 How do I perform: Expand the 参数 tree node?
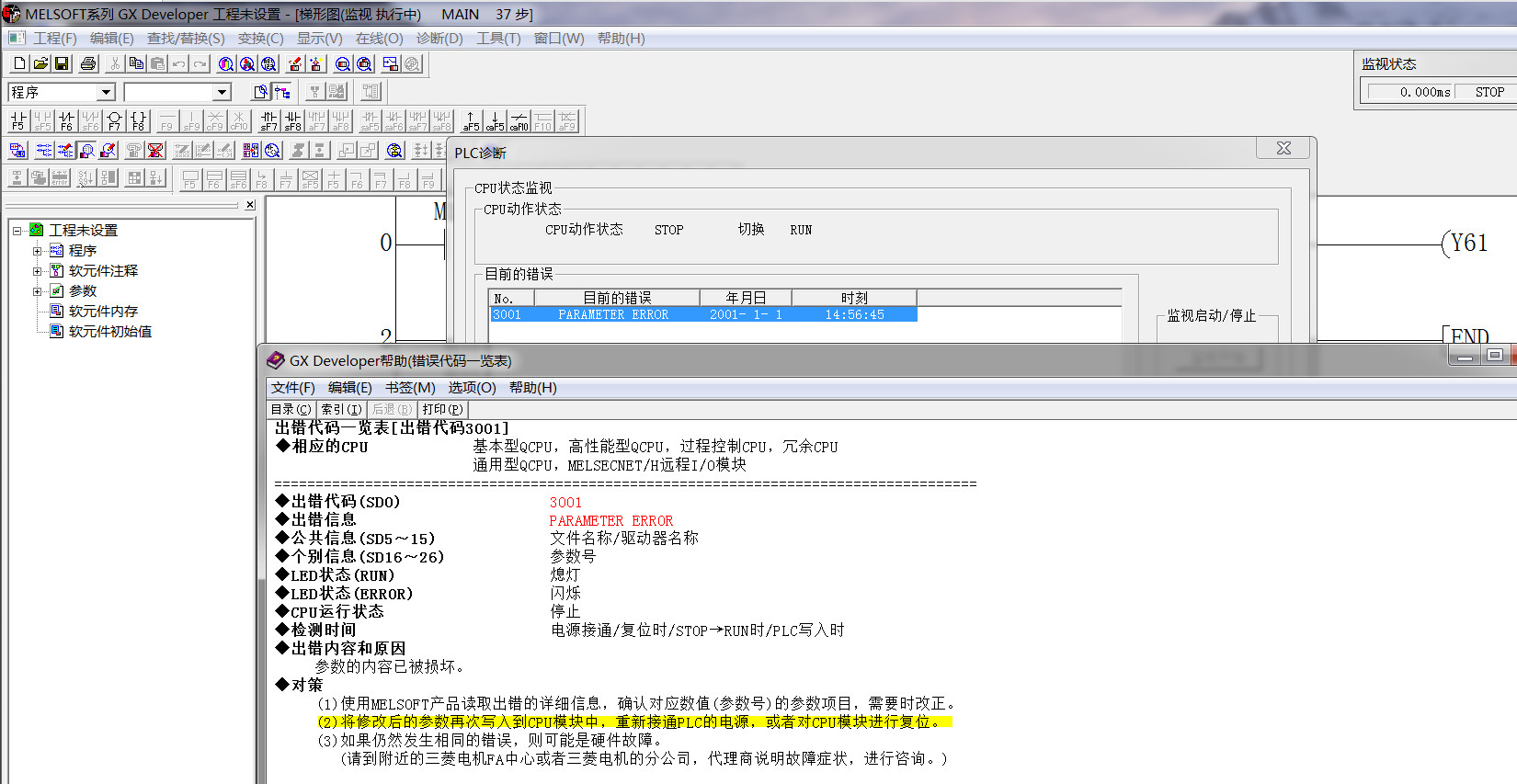38,291
